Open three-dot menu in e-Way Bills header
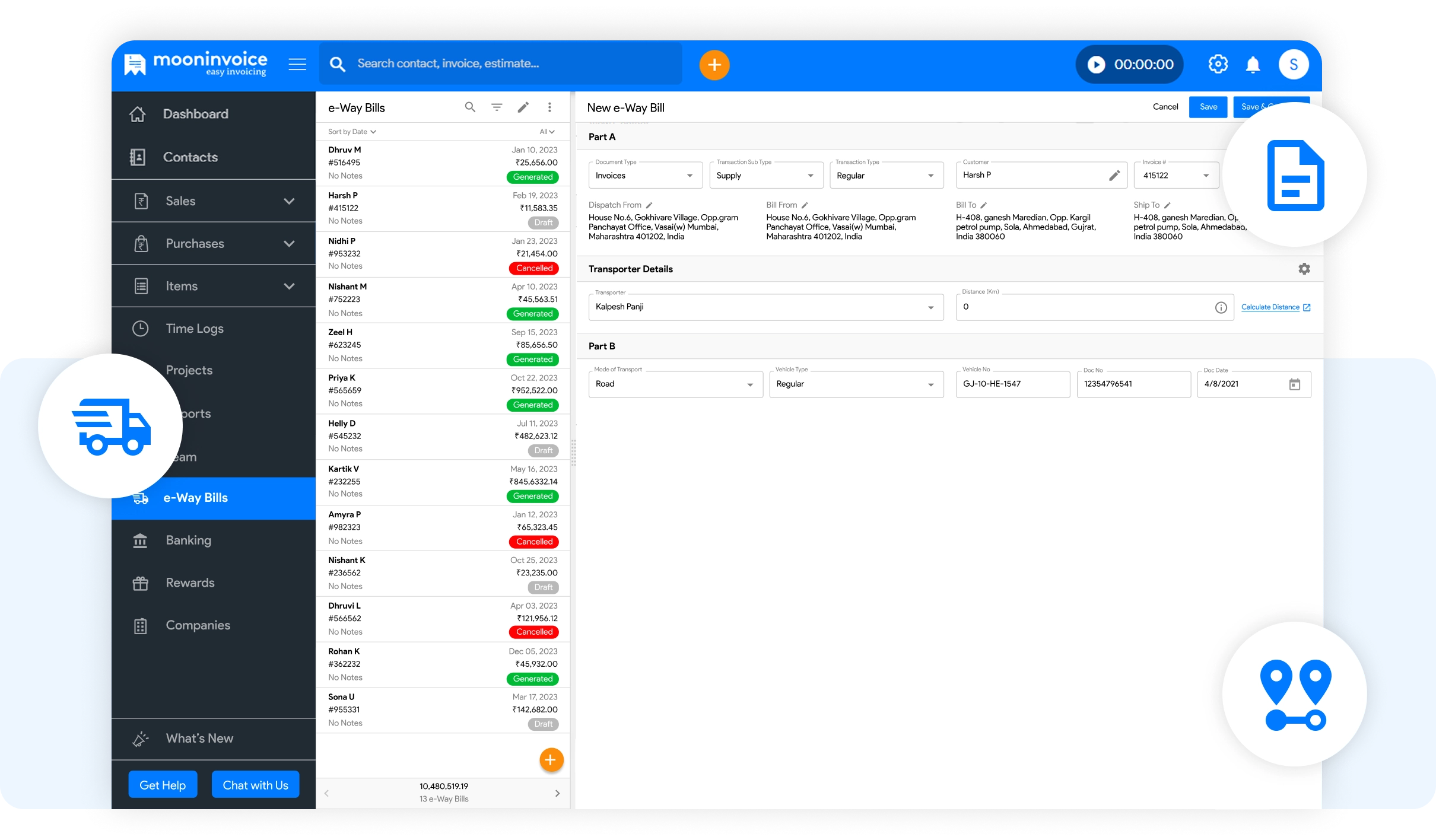The width and height of the screenshot is (1436, 840). tap(549, 107)
